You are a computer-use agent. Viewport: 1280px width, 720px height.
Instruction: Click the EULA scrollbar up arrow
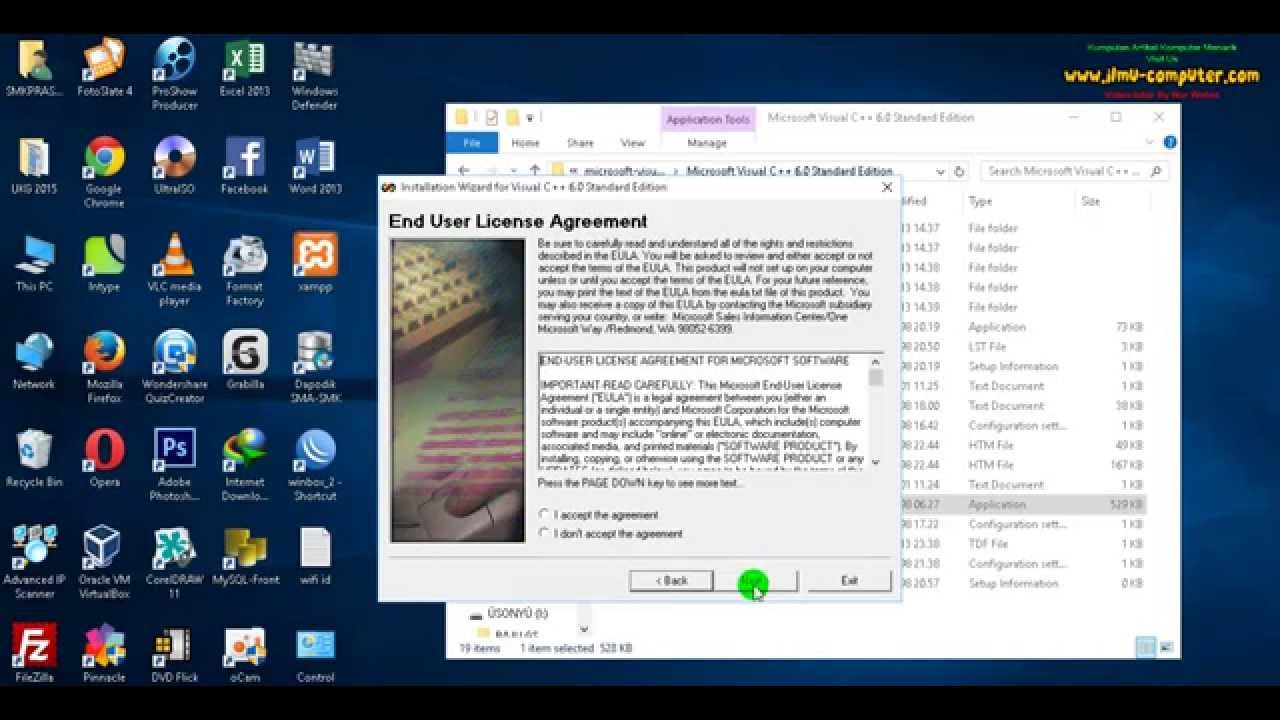pos(876,362)
